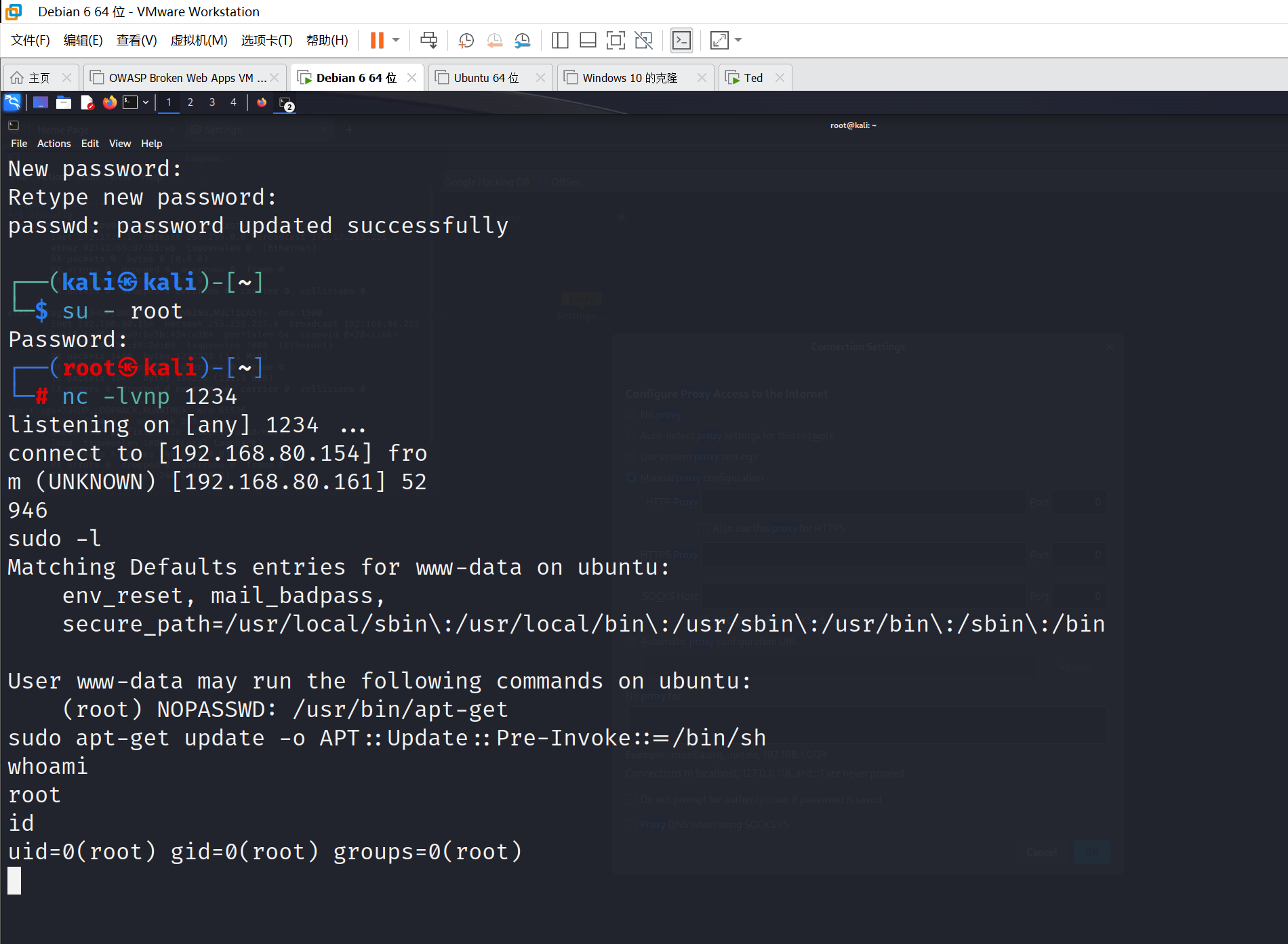Viewport: 1288px width, 944px height.
Task: Open the 文件(F) menu
Action: pos(30,40)
